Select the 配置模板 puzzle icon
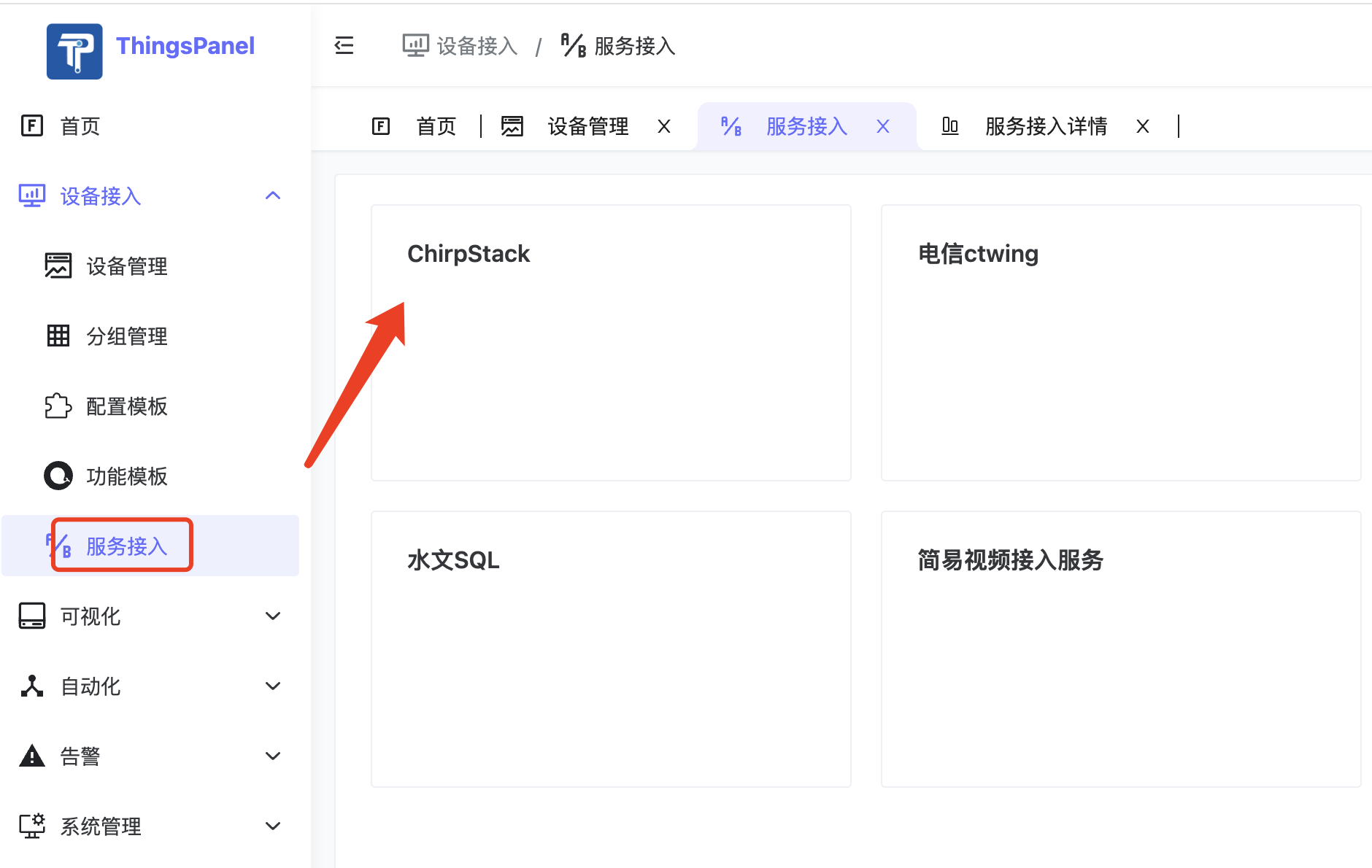The width and height of the screenshot is (1372, 868). click(58, 406)
